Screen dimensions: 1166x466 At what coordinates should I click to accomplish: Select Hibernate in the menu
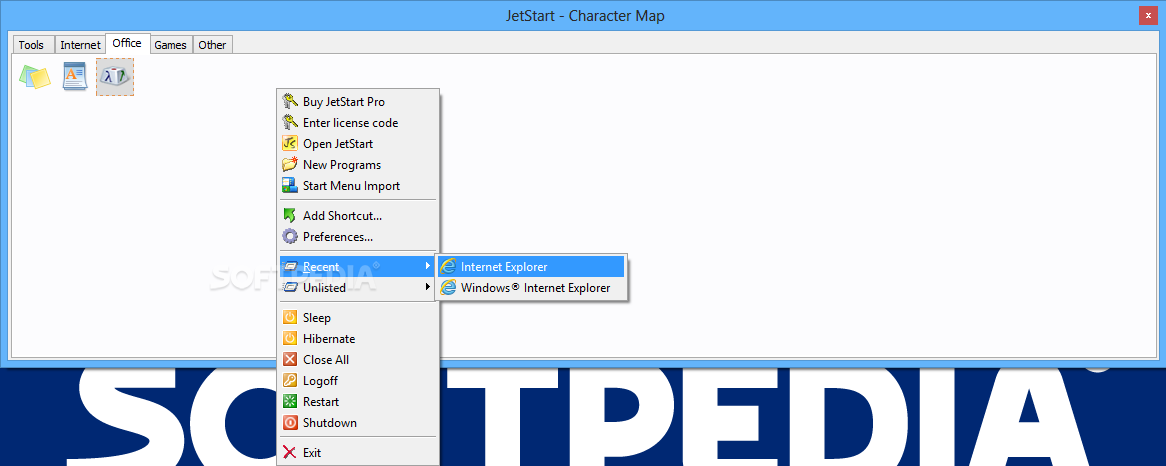[358, 338]
